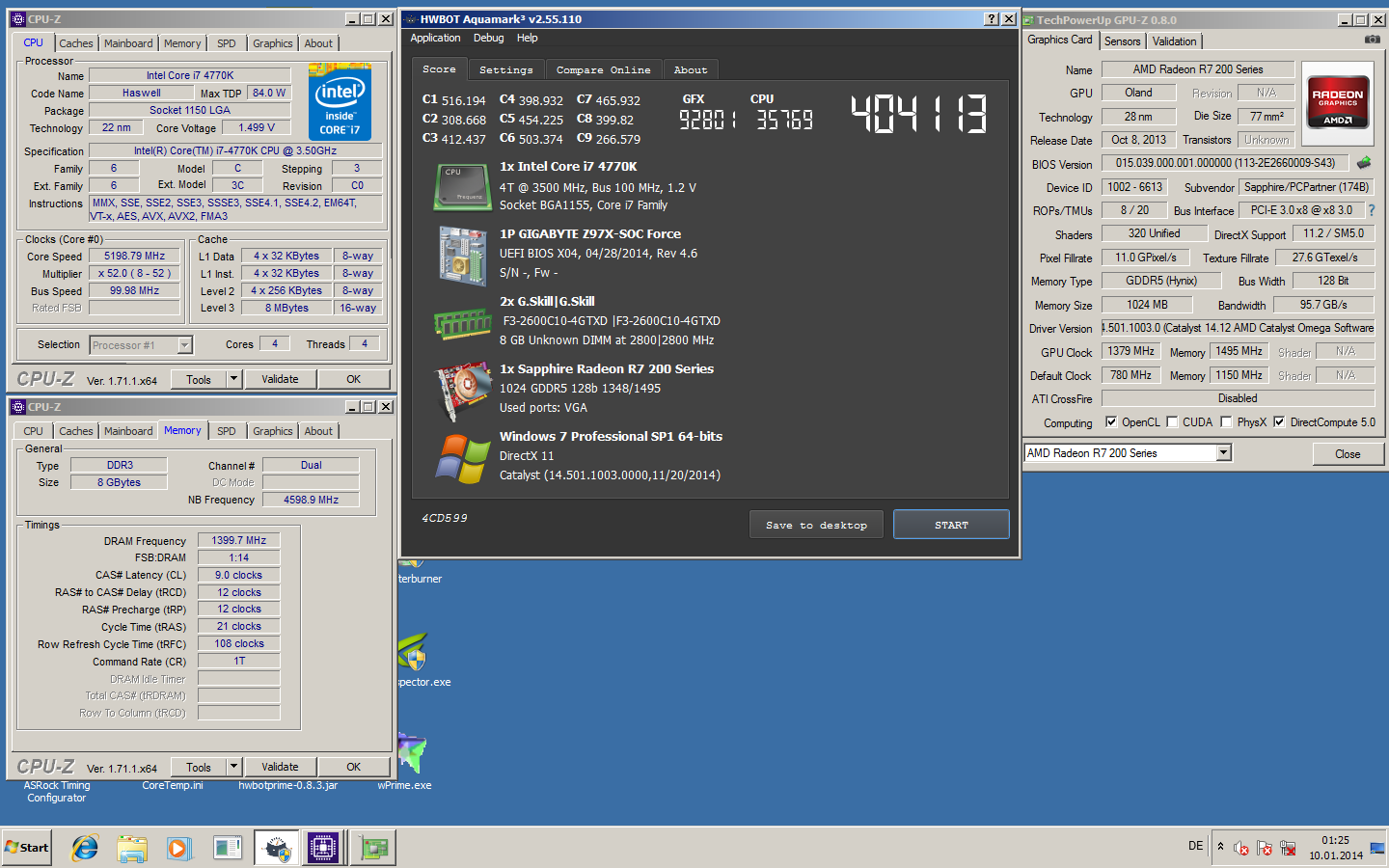1389x868 pixels.
Task: Open the Debug menu in Aquamark
Action: [x=488, y=38]
